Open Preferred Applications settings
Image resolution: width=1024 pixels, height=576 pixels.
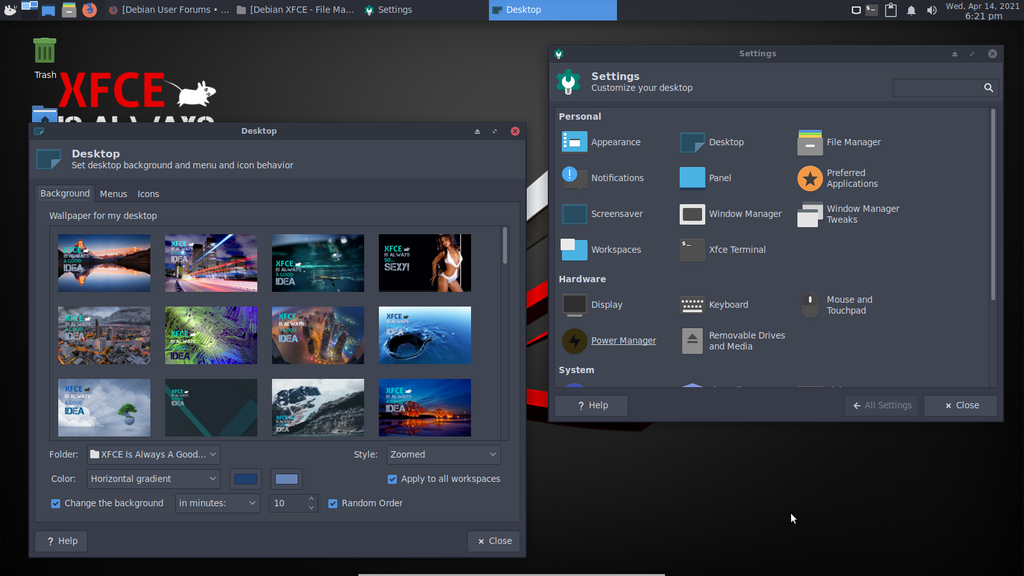(838, 178)
